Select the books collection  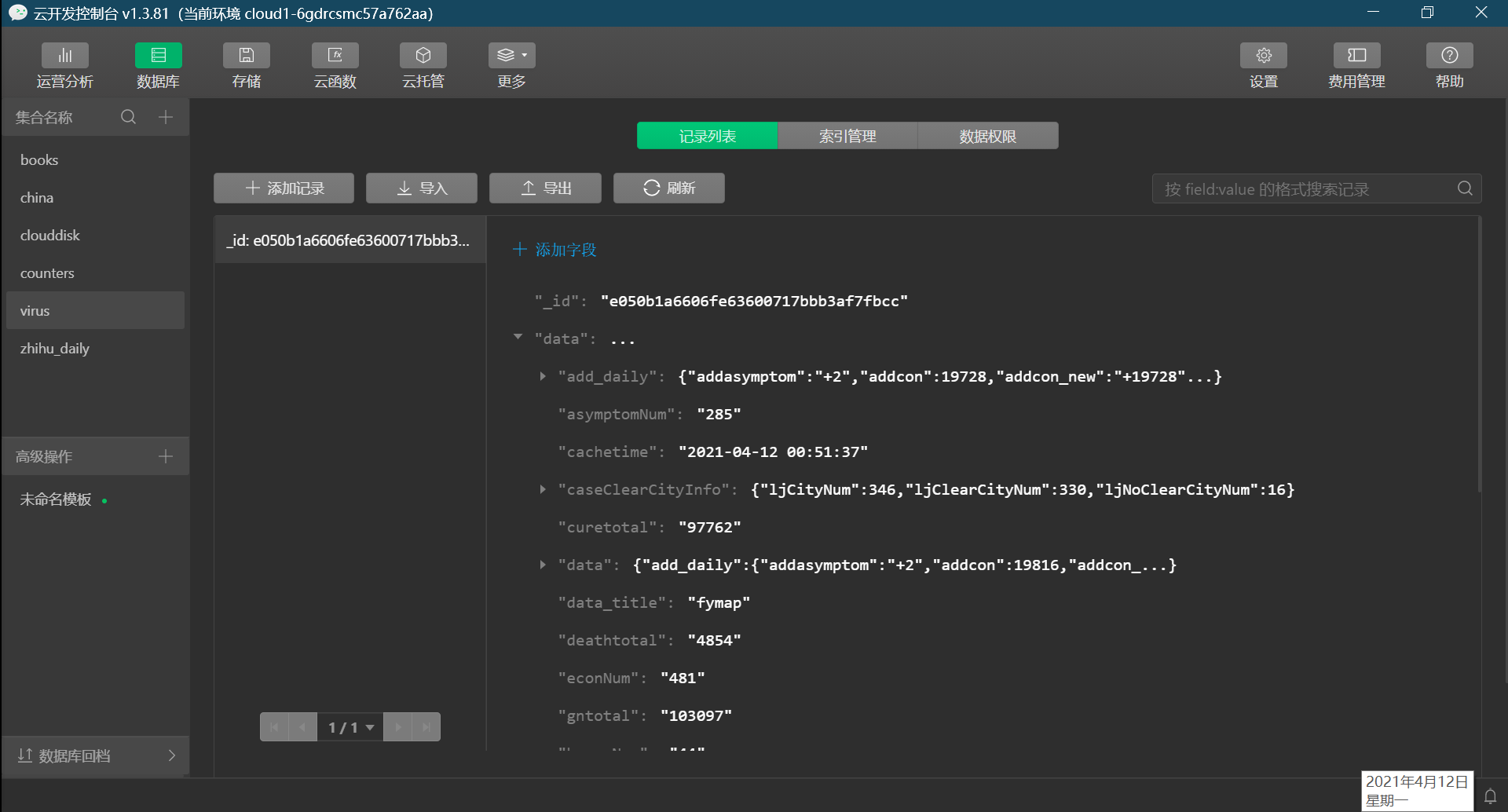[95, 159]
